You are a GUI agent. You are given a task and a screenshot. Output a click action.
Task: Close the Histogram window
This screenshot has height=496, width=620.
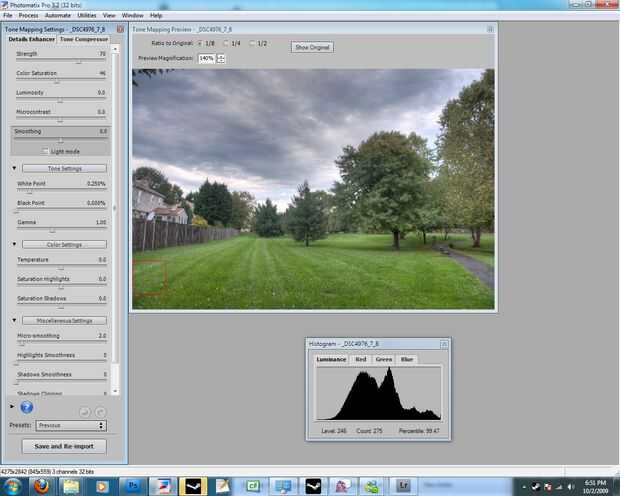(x=444, y=344)
